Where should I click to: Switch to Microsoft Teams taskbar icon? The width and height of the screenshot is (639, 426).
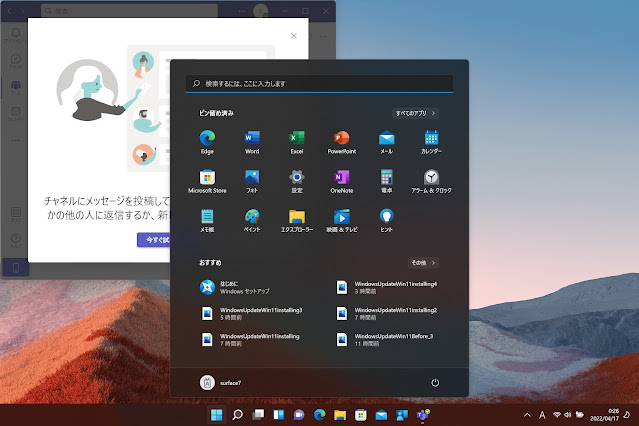click(x=423, y=415)
